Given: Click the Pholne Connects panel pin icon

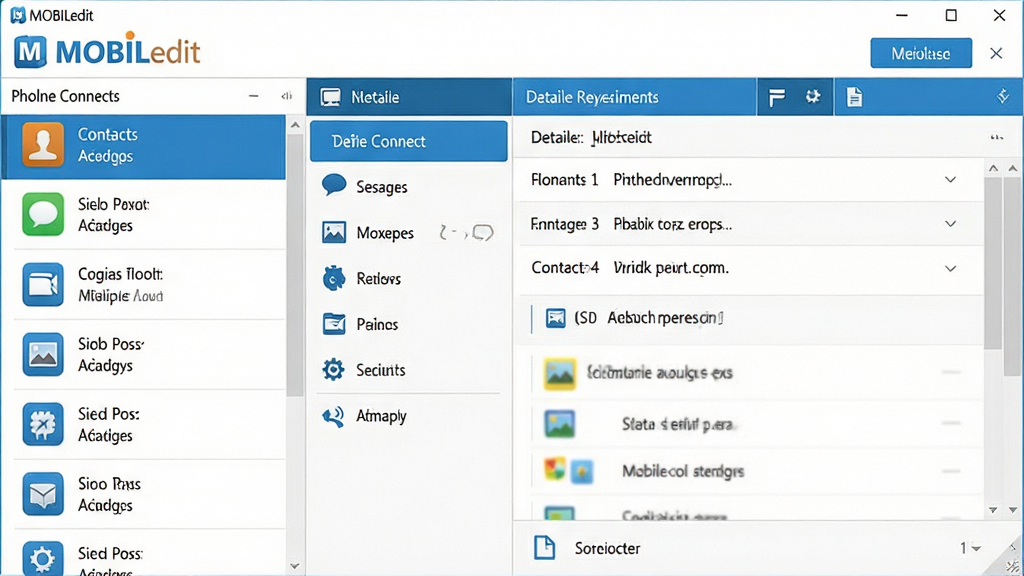Looking at the screenshot, I should coord(287,96).
